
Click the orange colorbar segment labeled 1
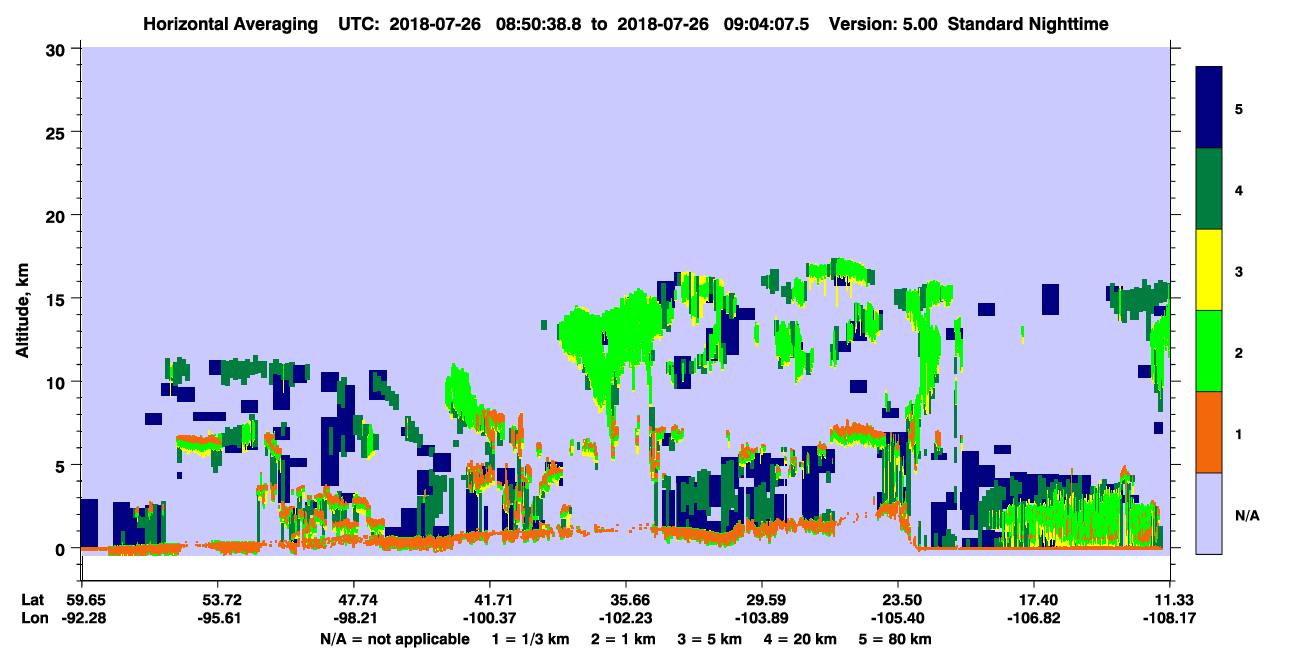1209,432
